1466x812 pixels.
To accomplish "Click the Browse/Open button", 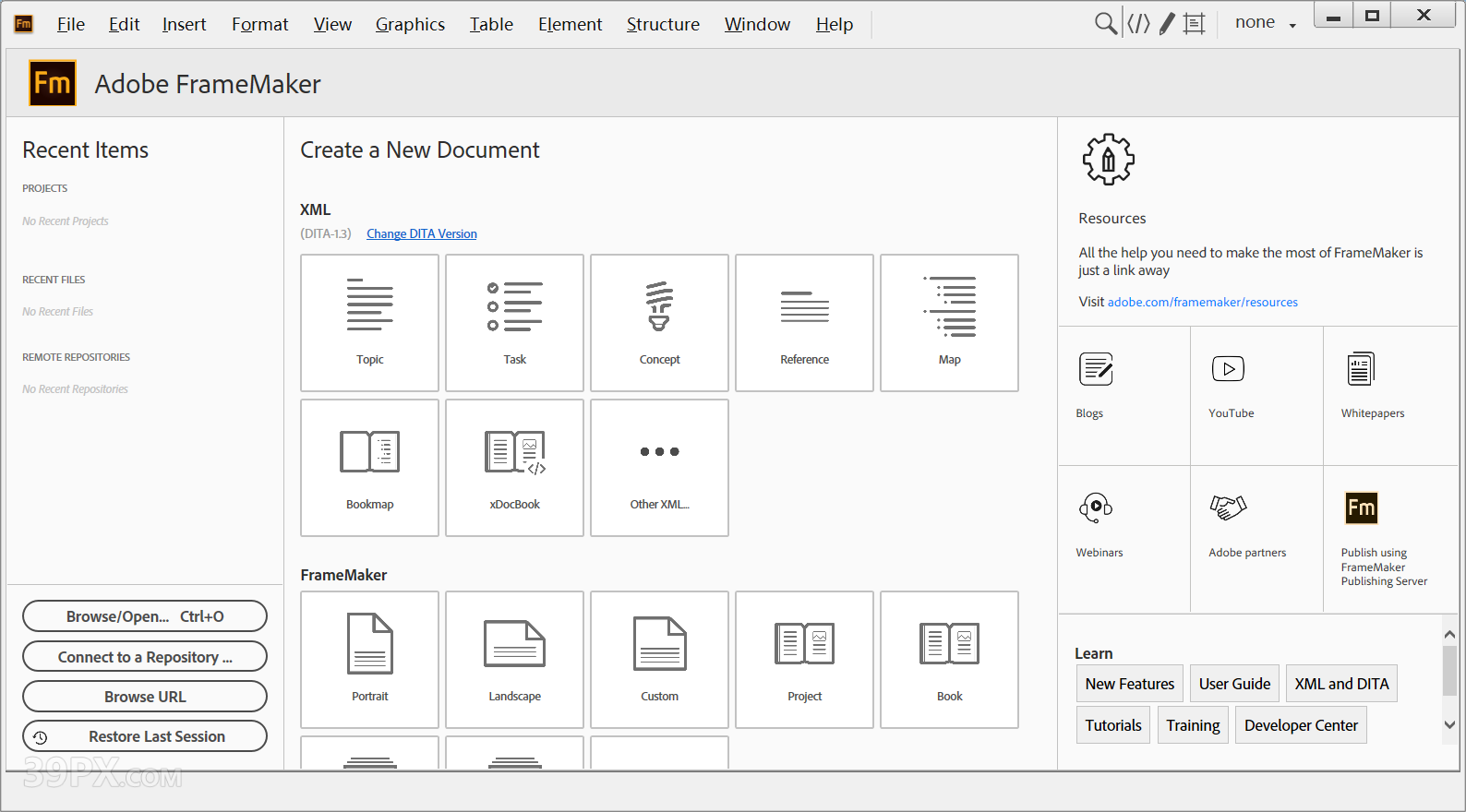I will [x=145, y=616].
